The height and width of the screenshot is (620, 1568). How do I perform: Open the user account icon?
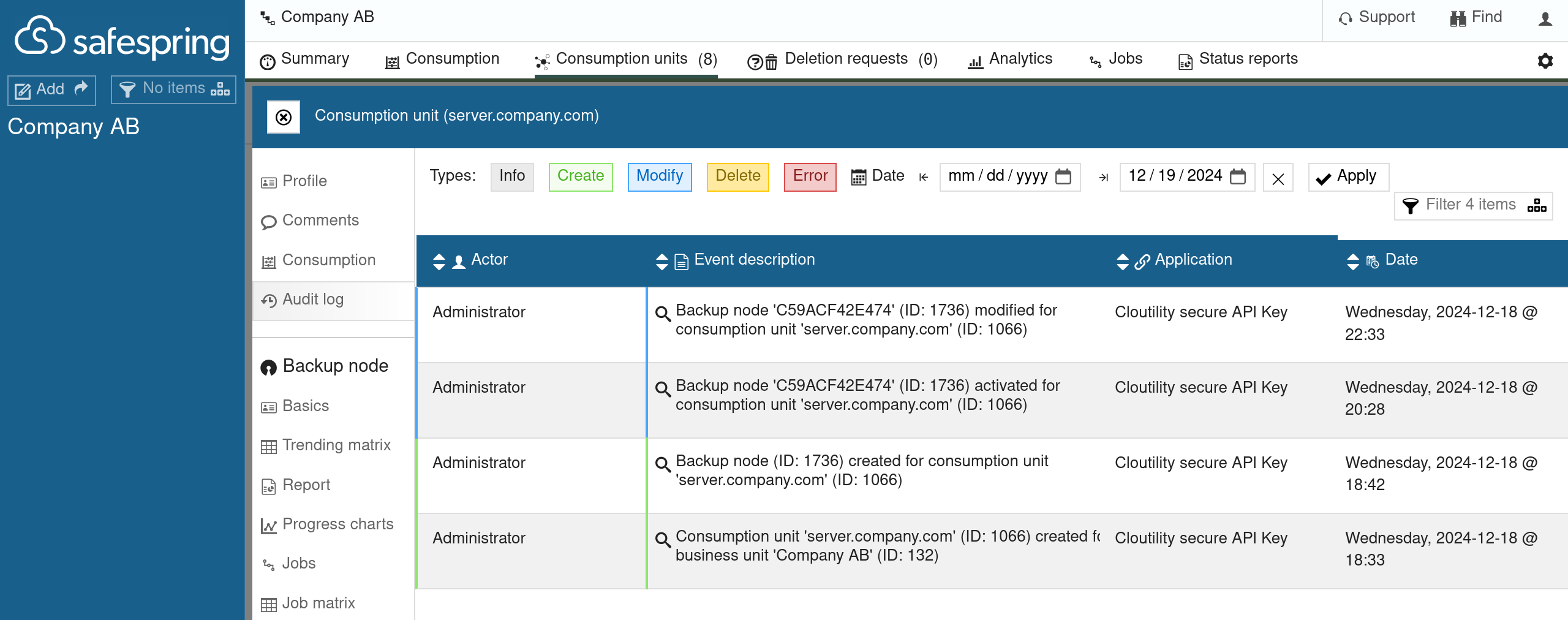[x=1545, y=18]
